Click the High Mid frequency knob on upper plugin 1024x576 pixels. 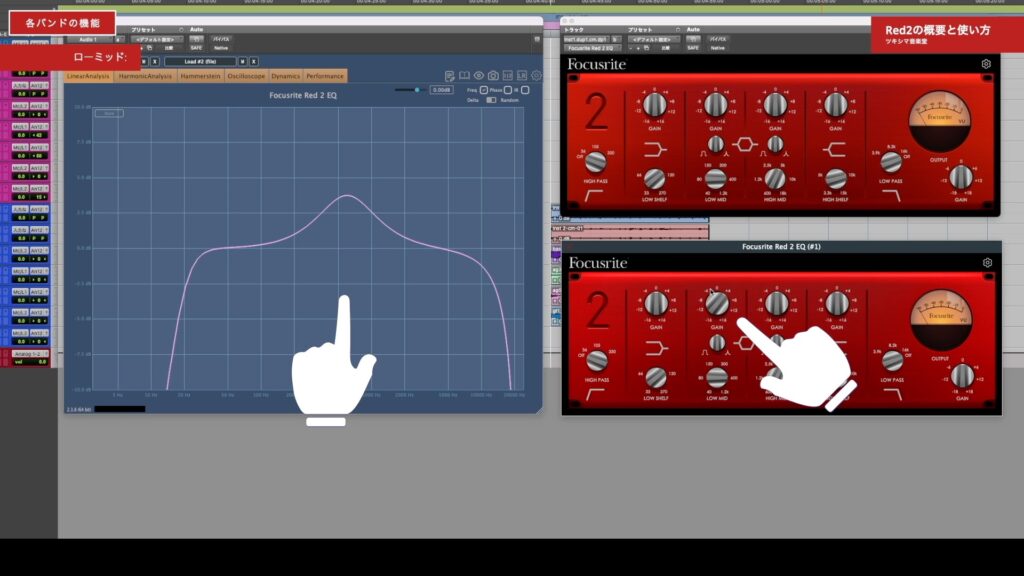[775, 178]
